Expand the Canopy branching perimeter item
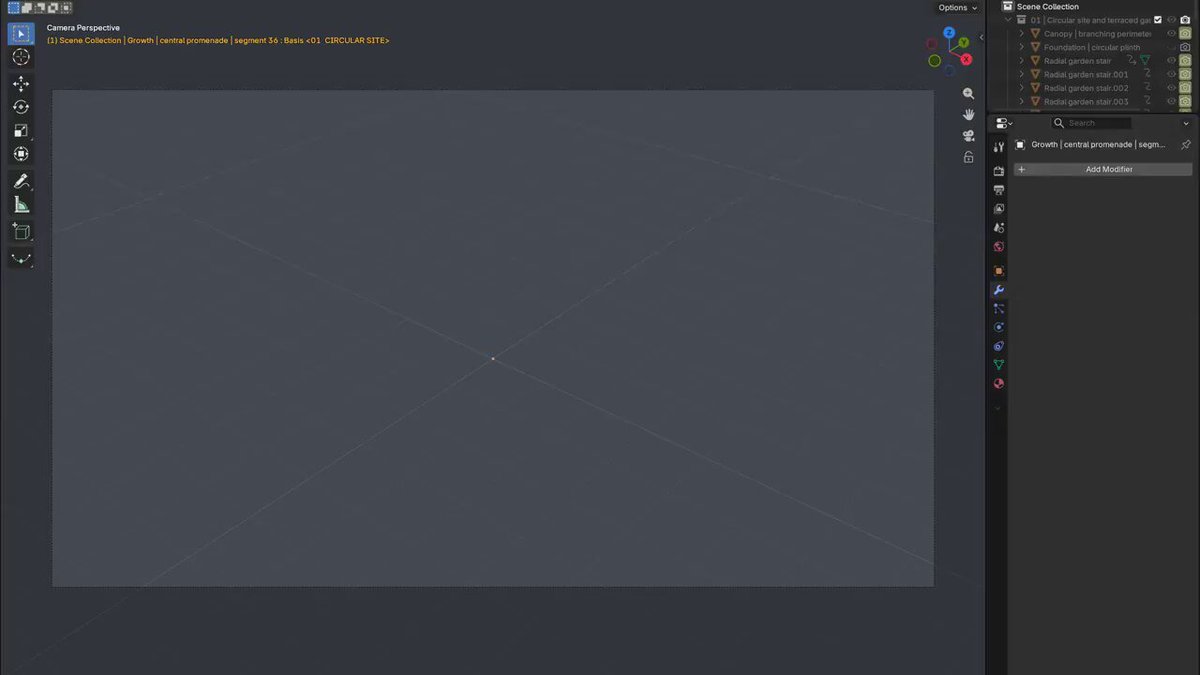The width and height of the screenshot is (1200, 675). tap(1021, 34)
